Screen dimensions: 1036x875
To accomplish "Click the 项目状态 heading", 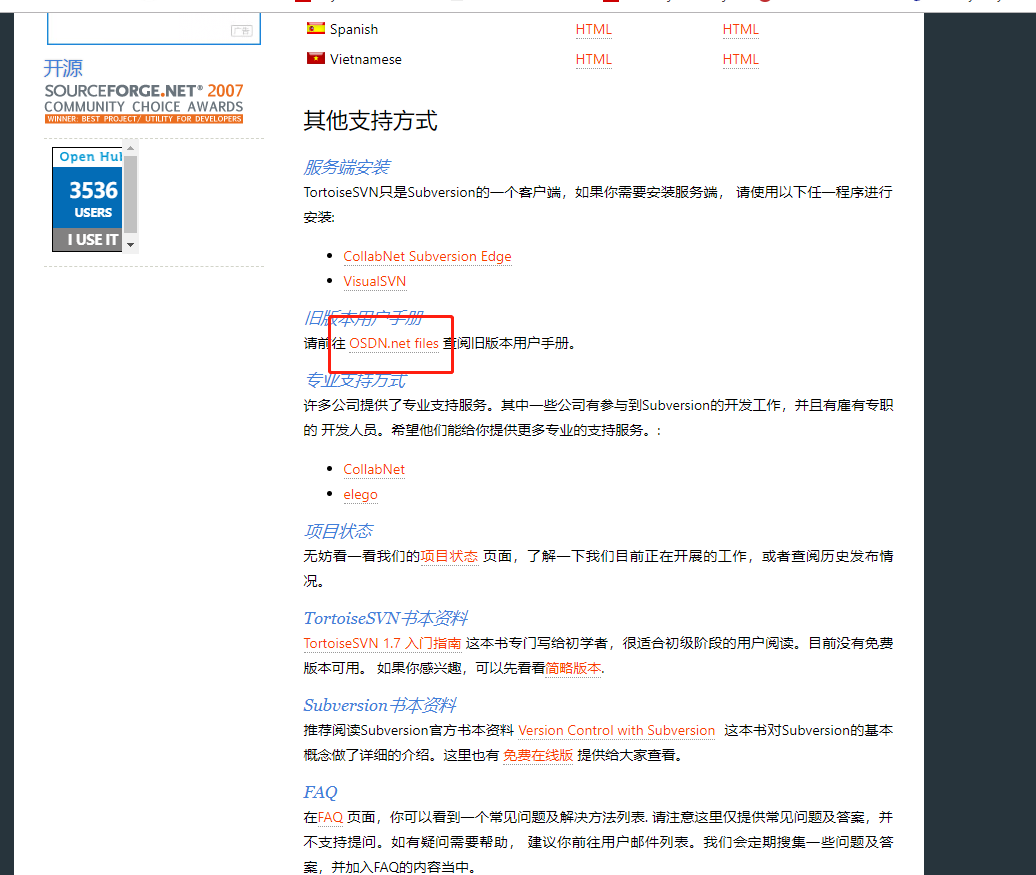I will [338, 531].
